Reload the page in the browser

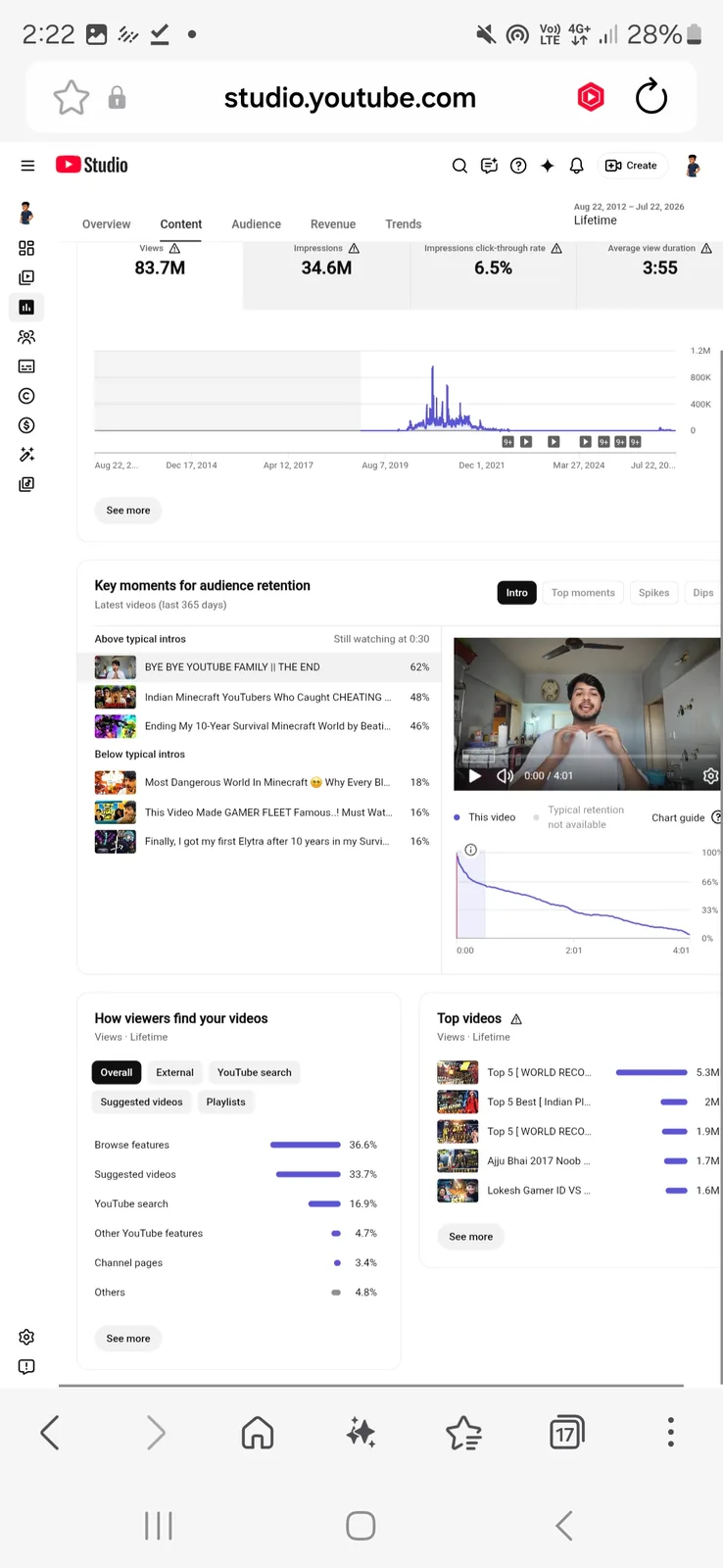651,97
